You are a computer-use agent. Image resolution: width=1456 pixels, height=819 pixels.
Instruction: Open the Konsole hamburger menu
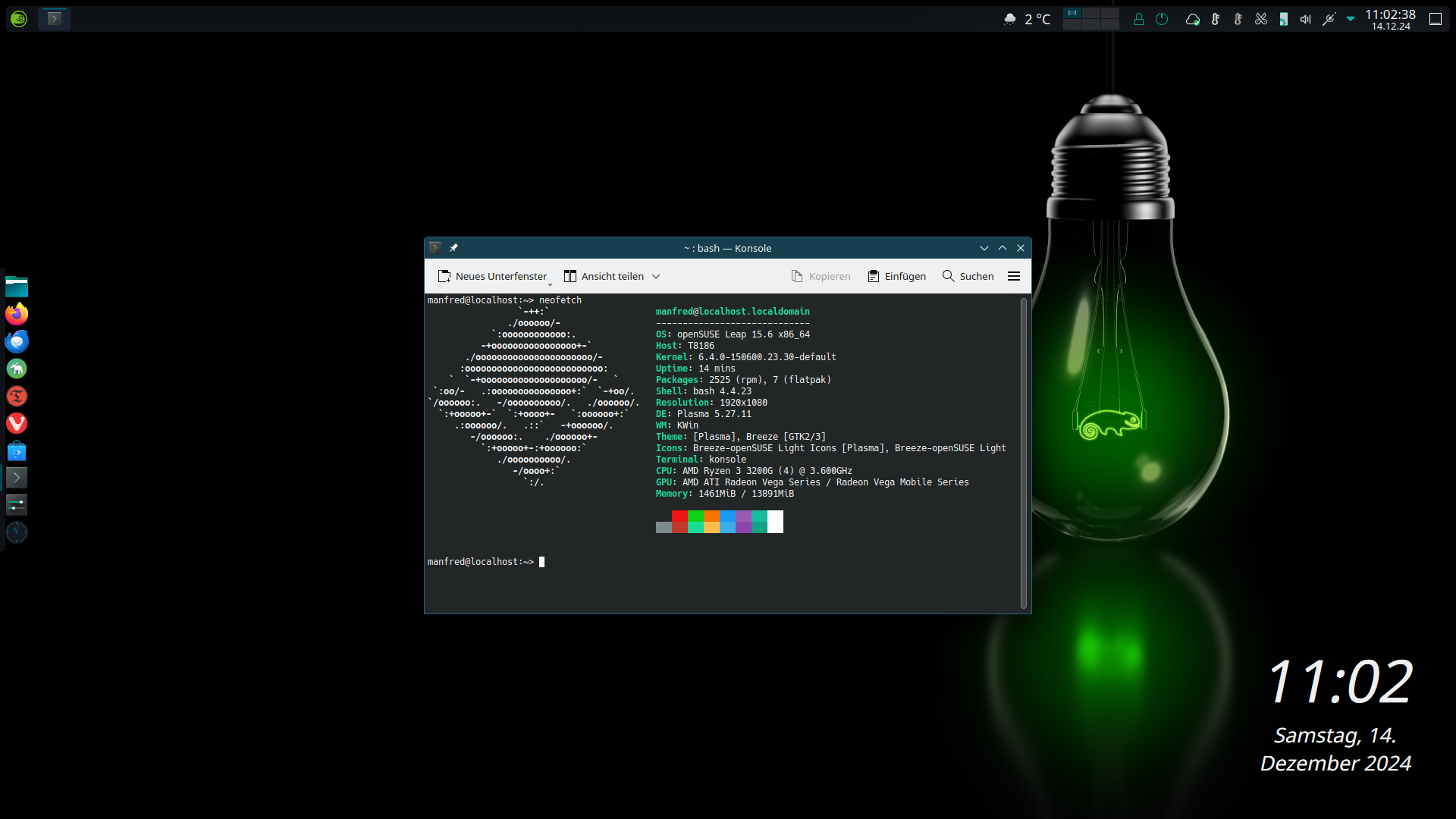click(x=1014, y=276)
